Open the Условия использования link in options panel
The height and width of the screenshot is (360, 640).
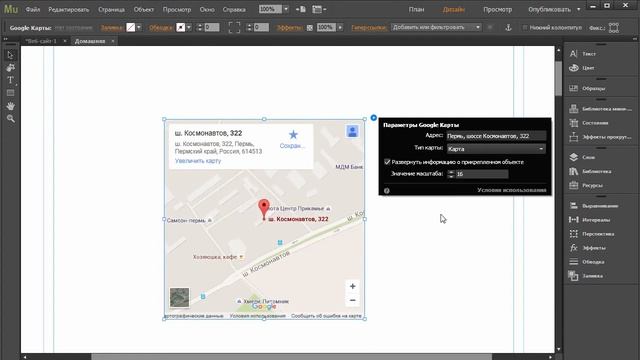click(x=511, y=190)
